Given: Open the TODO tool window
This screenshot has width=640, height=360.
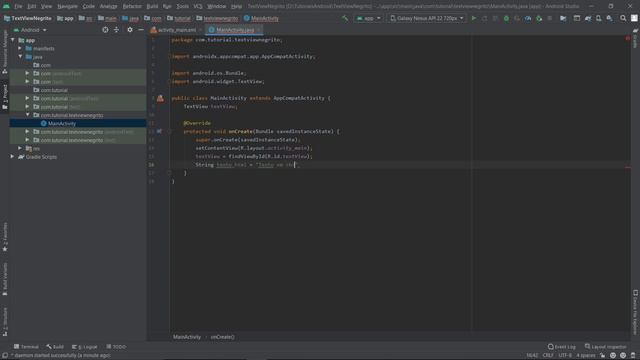Looking at the screenshot, I should pos(116,347).
